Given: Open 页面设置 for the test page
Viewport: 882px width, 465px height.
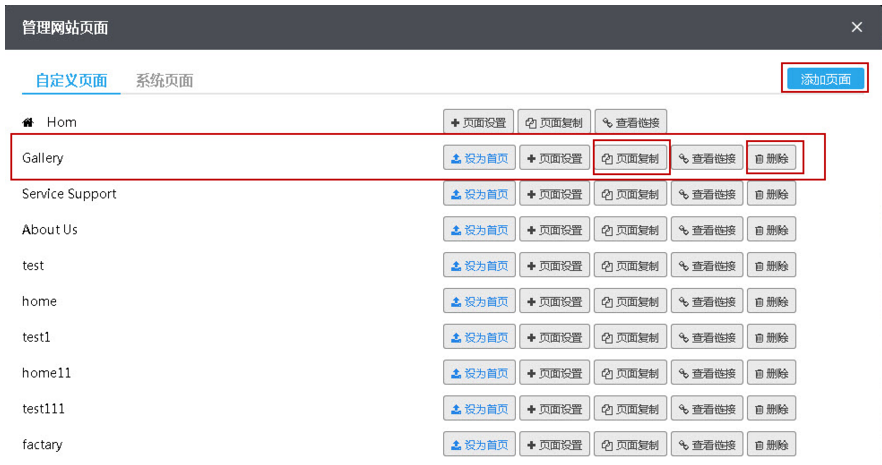Looking at the screenshot, I should pos(555,266).
